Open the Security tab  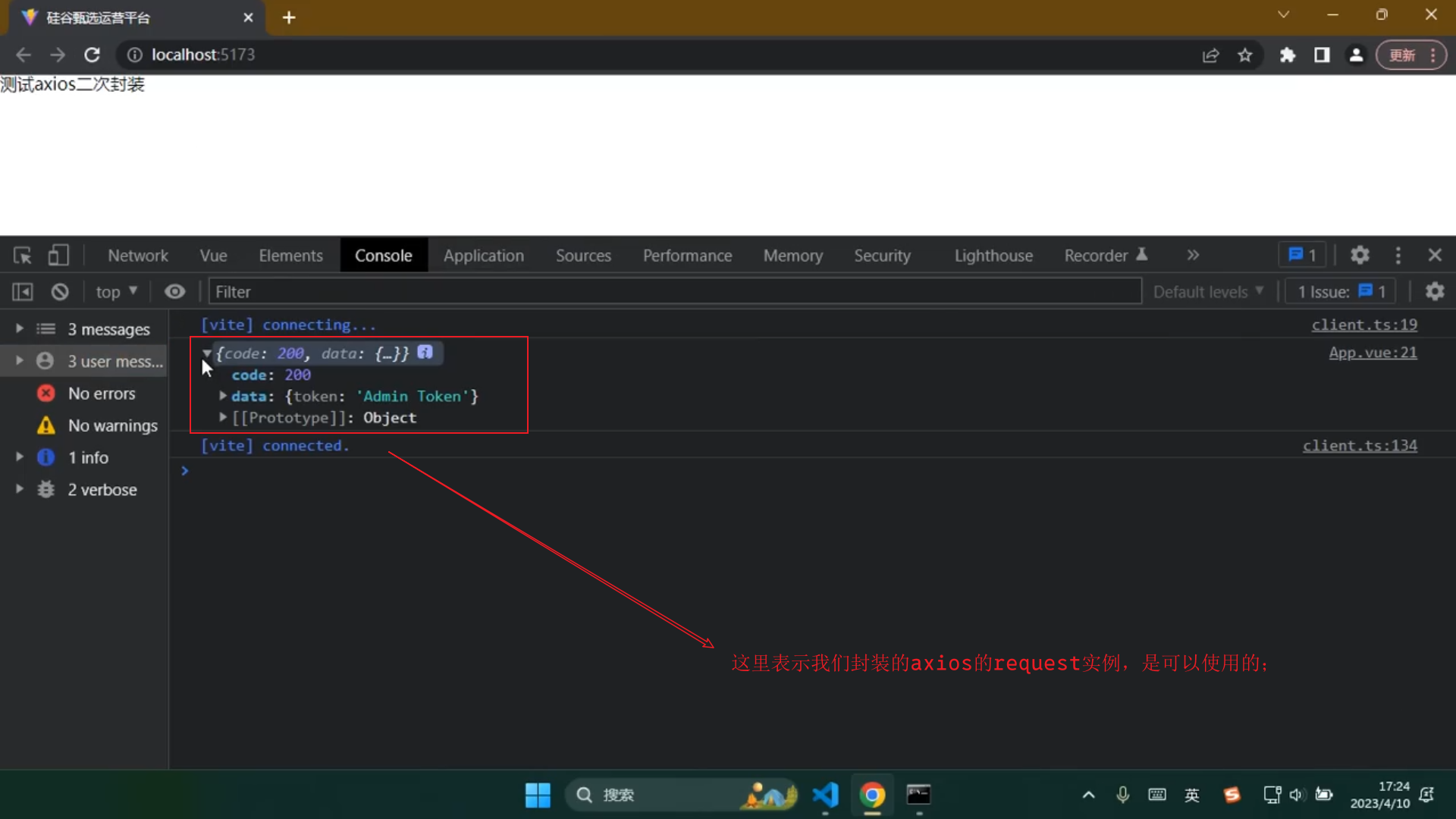tap(882, 256)
